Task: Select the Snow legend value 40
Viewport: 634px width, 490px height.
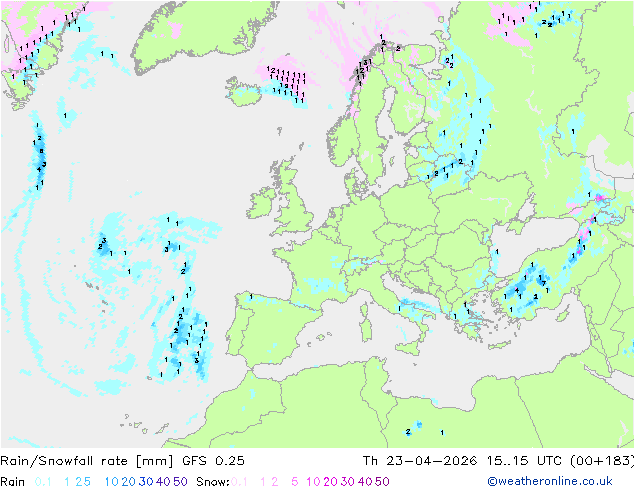Action: (365, 482)
